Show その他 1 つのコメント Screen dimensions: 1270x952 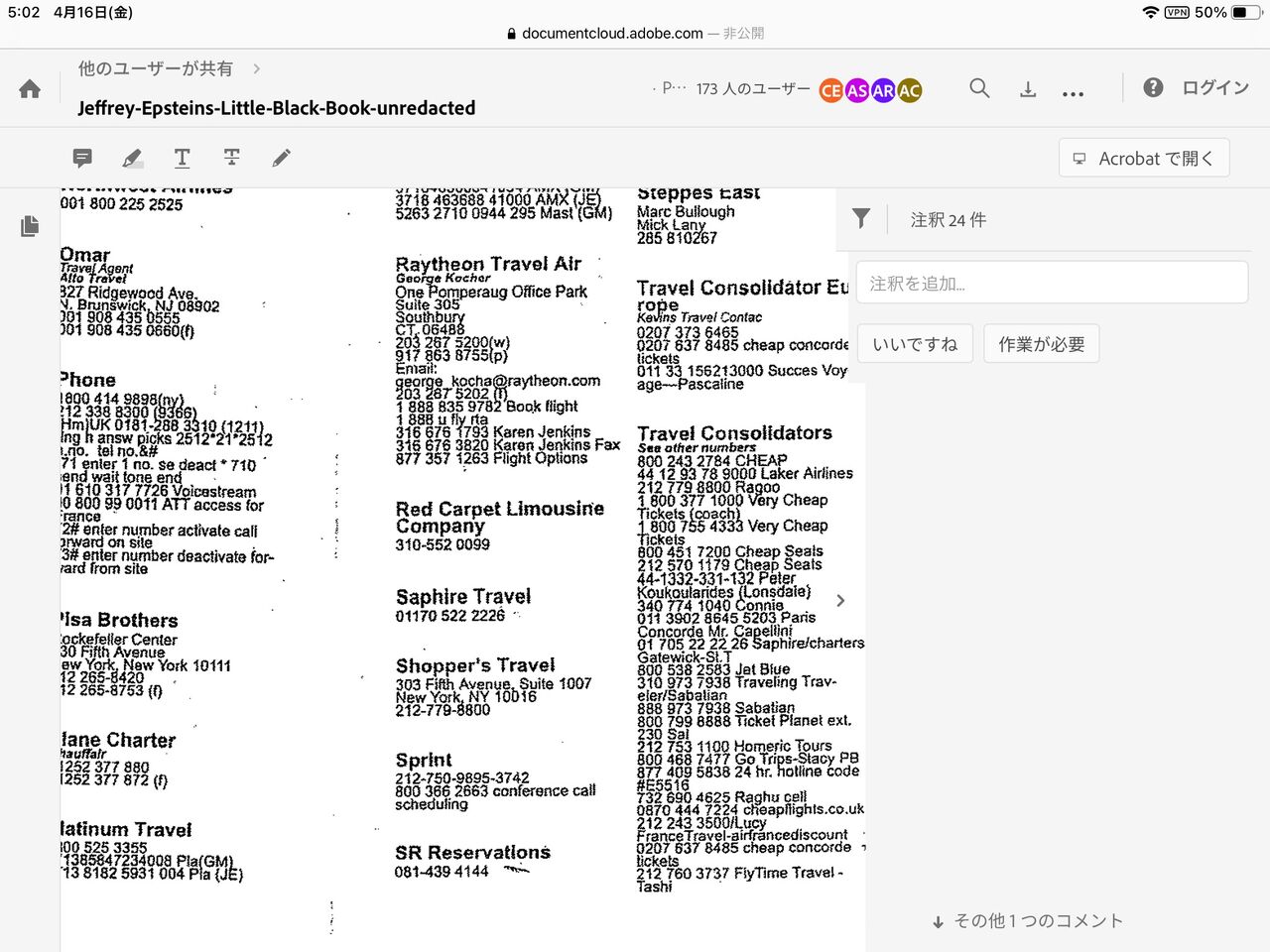click(1028, 921)
